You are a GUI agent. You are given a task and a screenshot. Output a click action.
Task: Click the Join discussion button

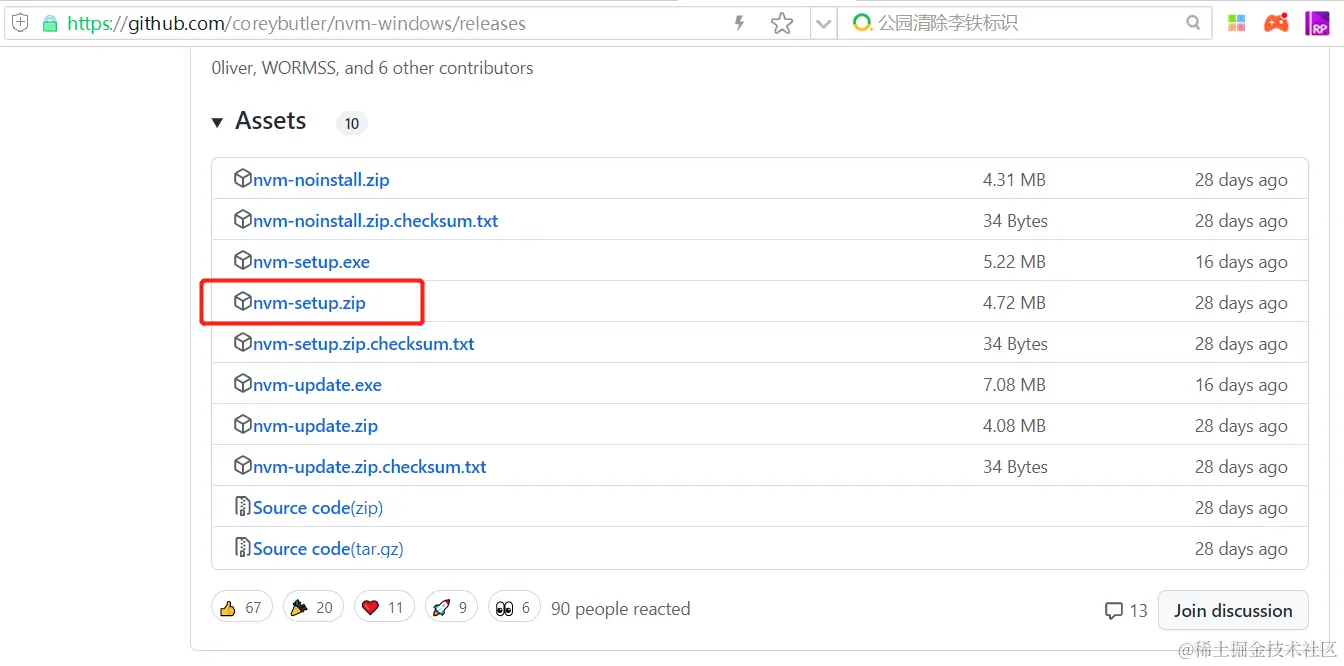(1233, 610)
